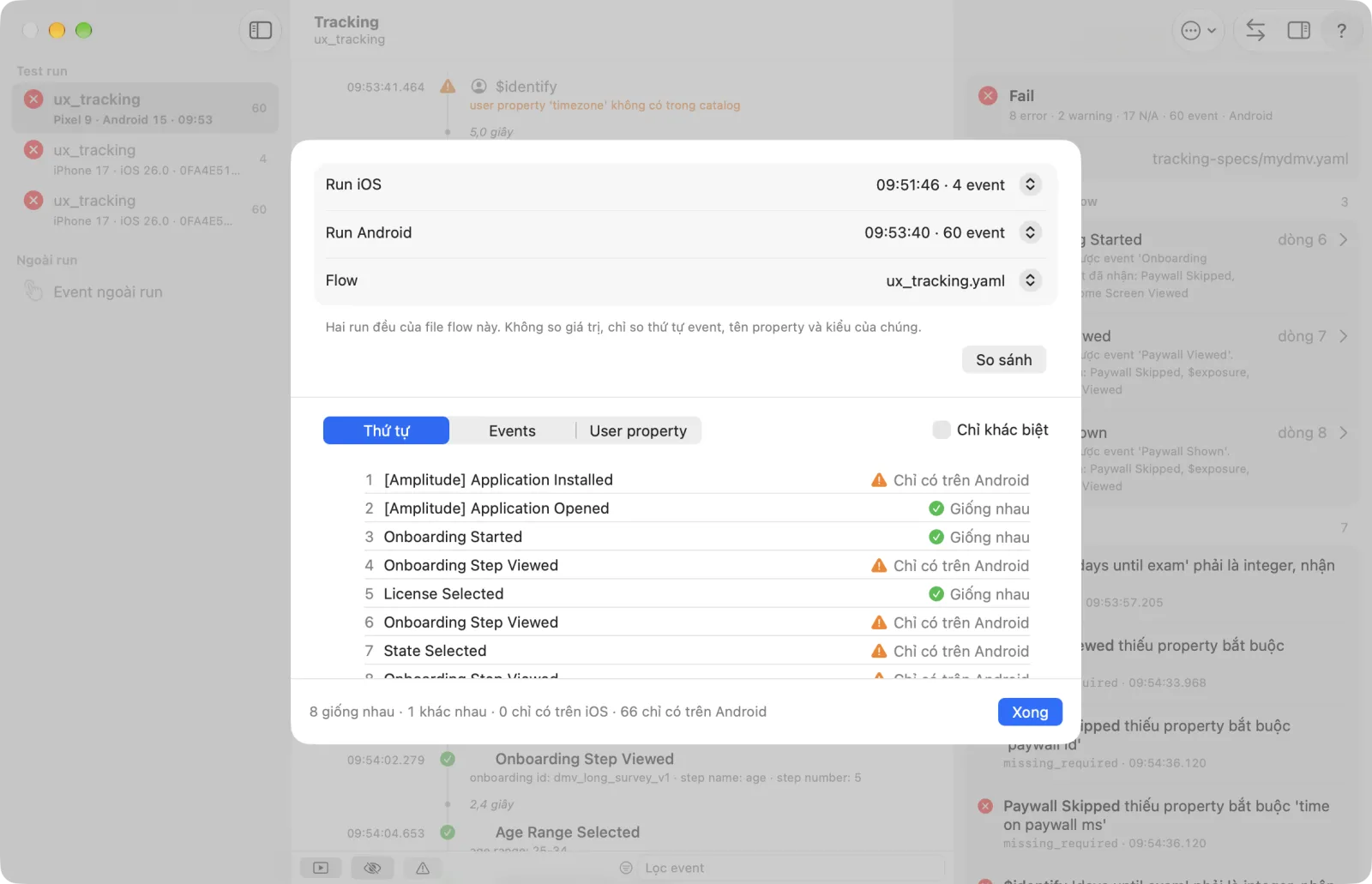Switch to the User property tab
1372x884 pixels.
(x=638, y=430)
